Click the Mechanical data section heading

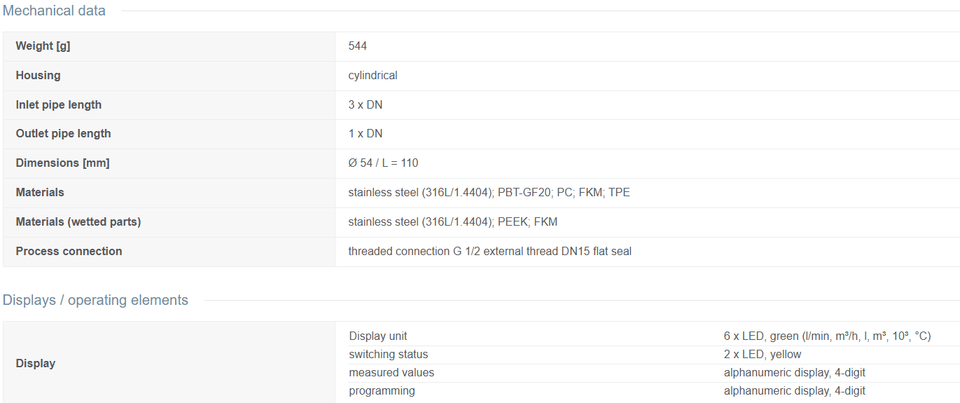click(x=54, y=10)
